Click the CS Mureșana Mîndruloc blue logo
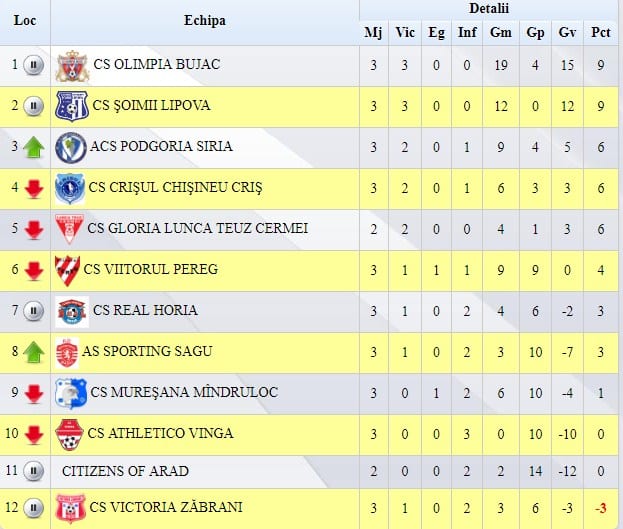Viewport: 623px width, 529px height. (71, 393)
